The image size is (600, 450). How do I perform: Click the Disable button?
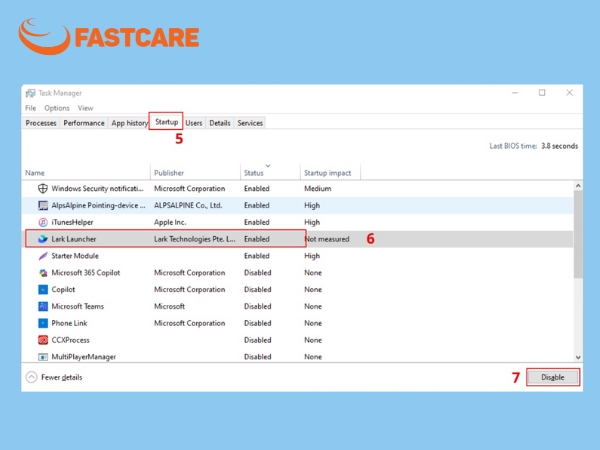click(x=553, y=377)
